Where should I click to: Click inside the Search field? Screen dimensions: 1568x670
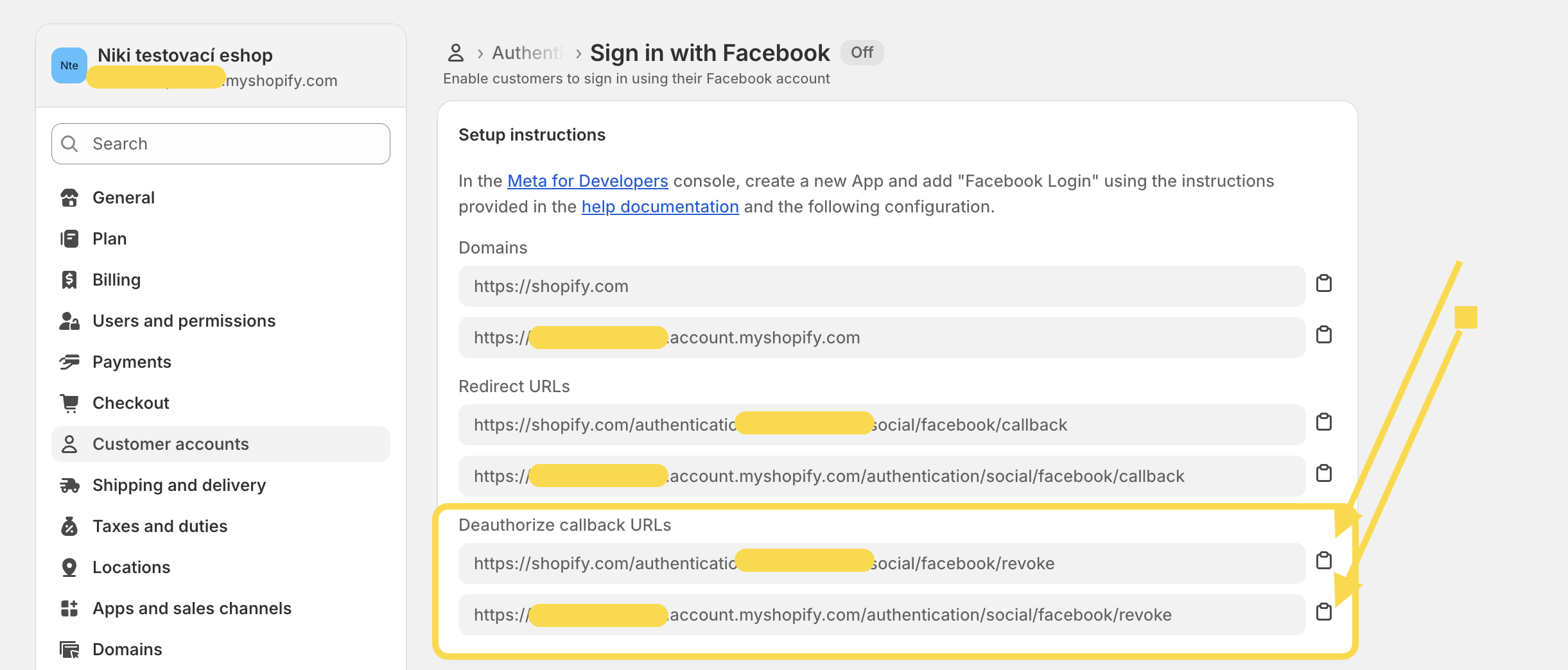pyautogui.click(x=220, y=143)
